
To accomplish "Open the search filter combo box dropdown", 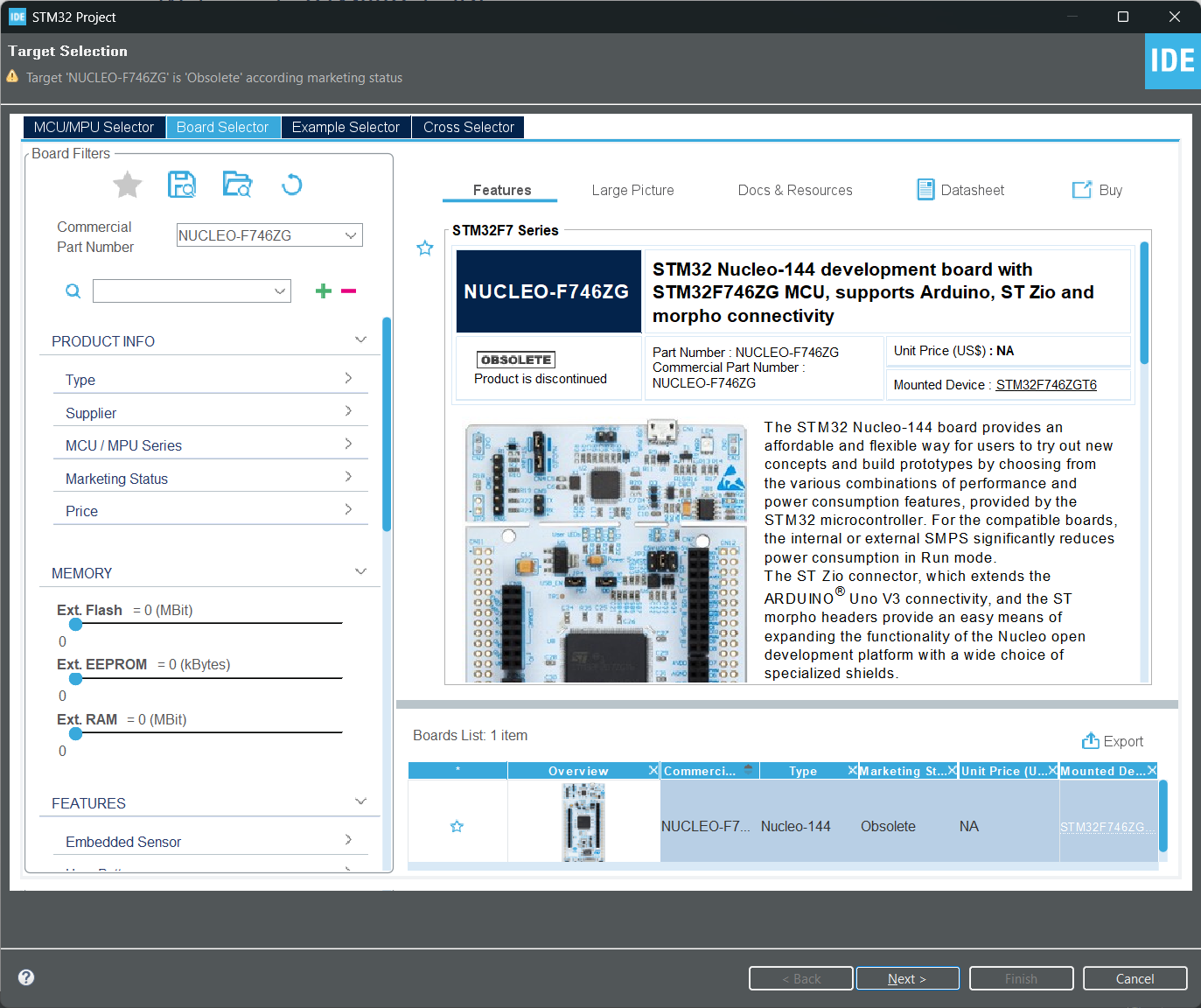I will (x=280, y=291).
